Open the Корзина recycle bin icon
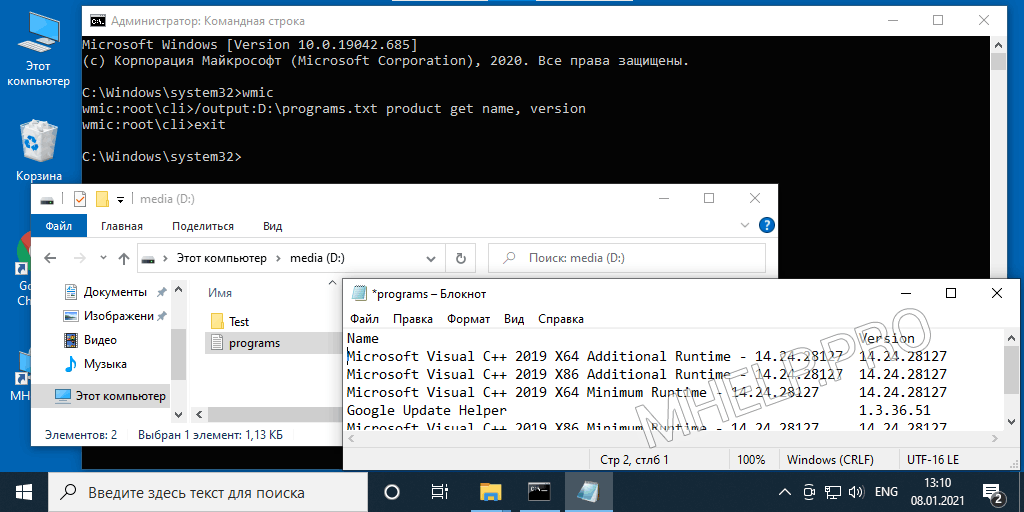The width and height of the screenshot is (1024, 512). pyautogui.click(x=39, y=150)
